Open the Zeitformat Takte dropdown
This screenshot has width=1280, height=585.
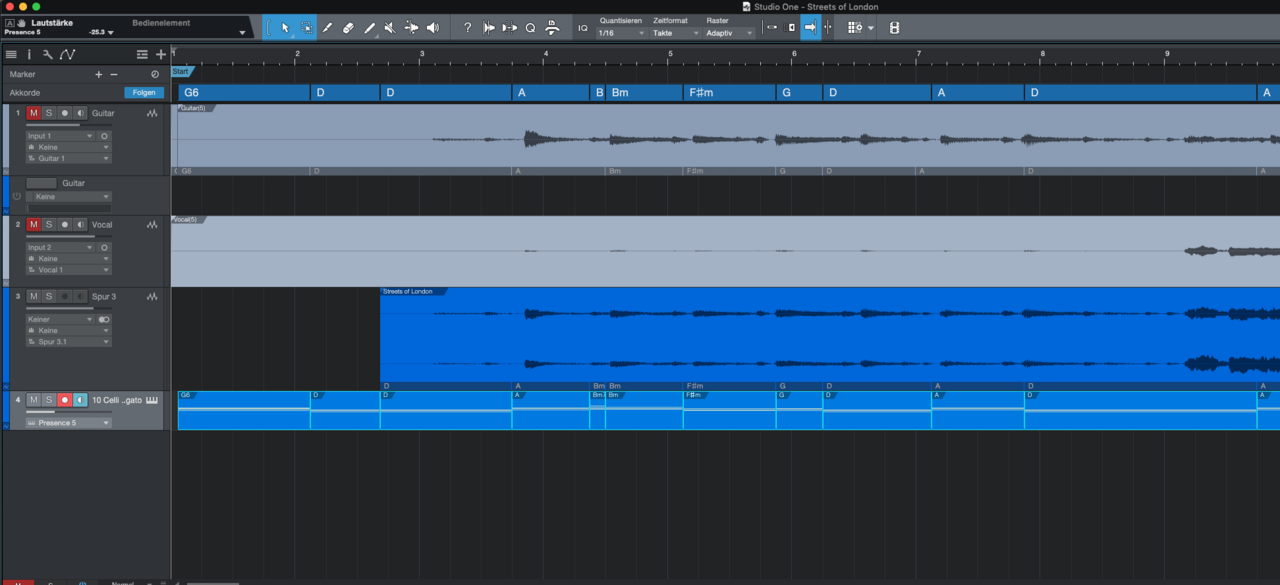pos(676,33)
